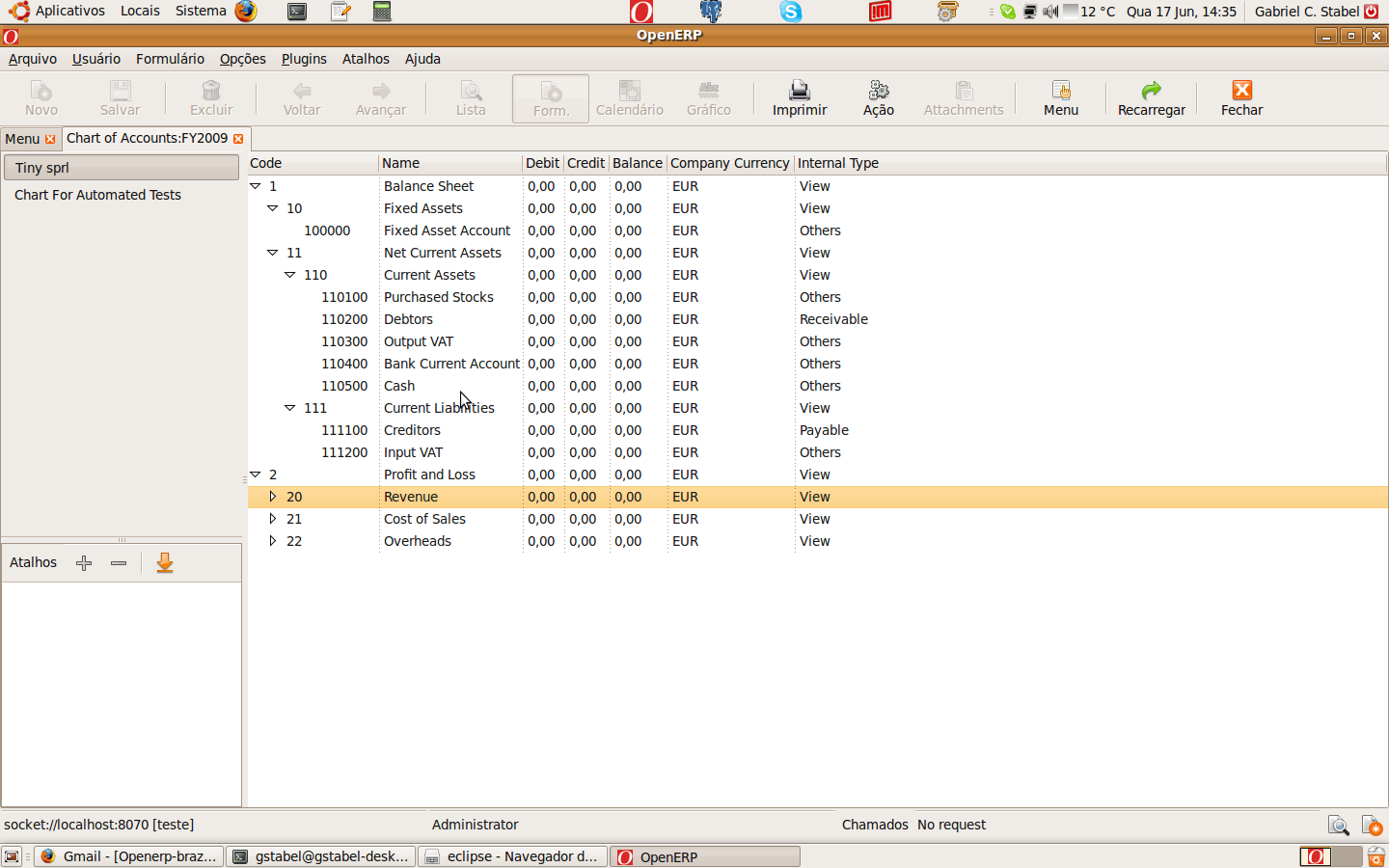Collapse account 1 Balance Sheet

click(x=256, y=186)
